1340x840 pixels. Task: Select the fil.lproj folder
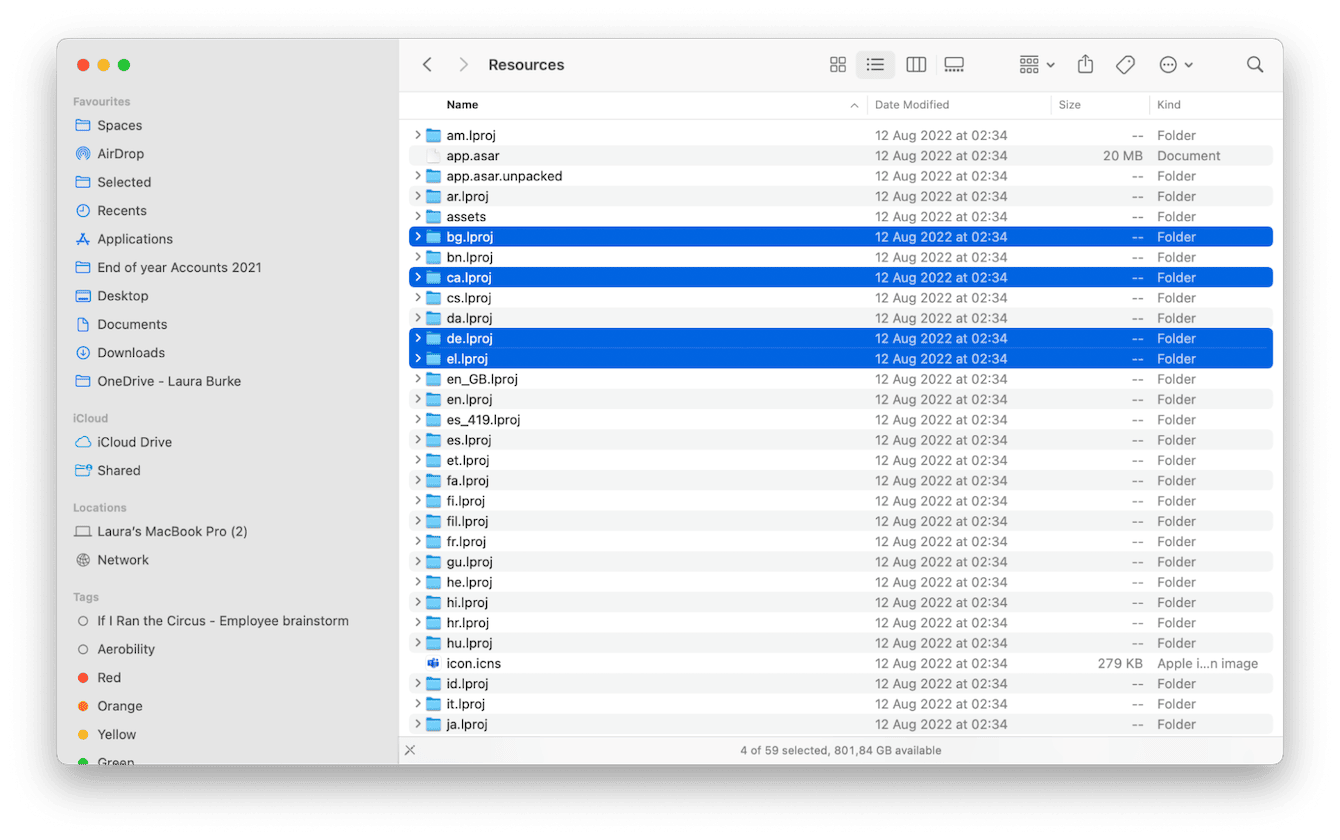coord(841,521)
